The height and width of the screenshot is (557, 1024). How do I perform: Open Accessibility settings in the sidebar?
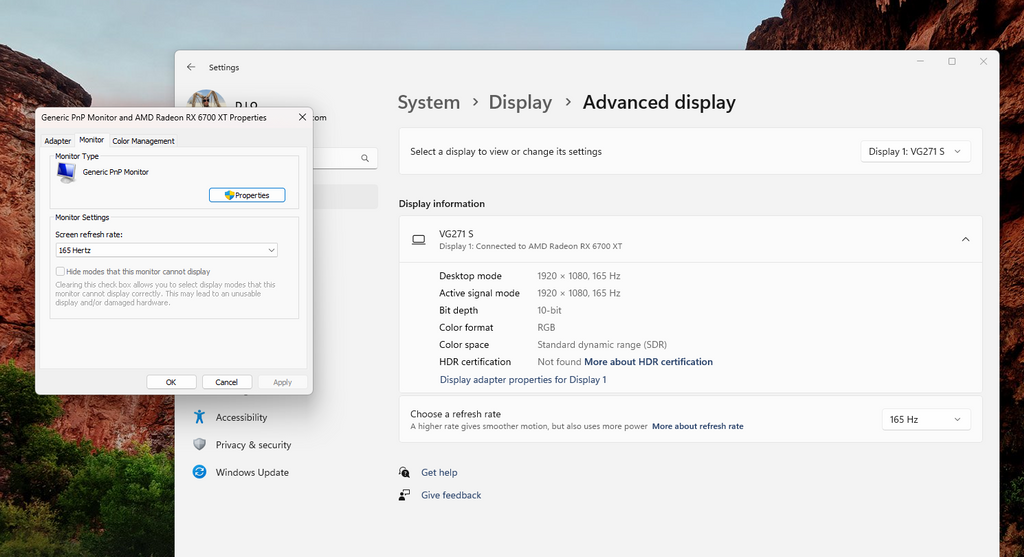click(242, 417)
